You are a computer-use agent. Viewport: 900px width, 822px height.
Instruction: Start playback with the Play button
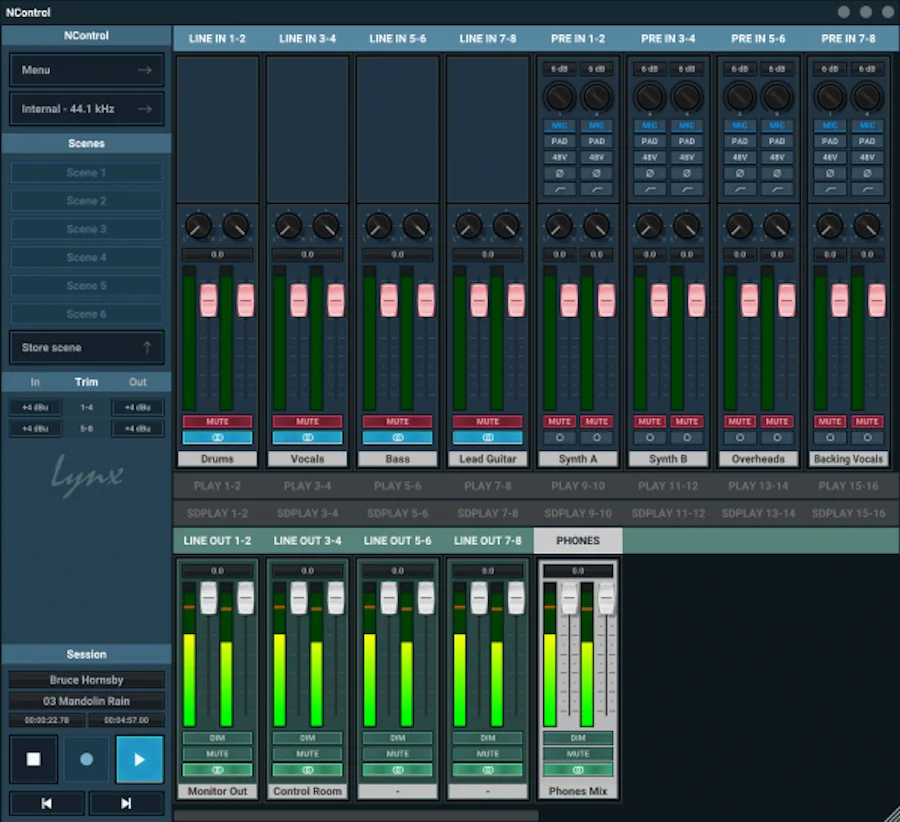[139, 759]
